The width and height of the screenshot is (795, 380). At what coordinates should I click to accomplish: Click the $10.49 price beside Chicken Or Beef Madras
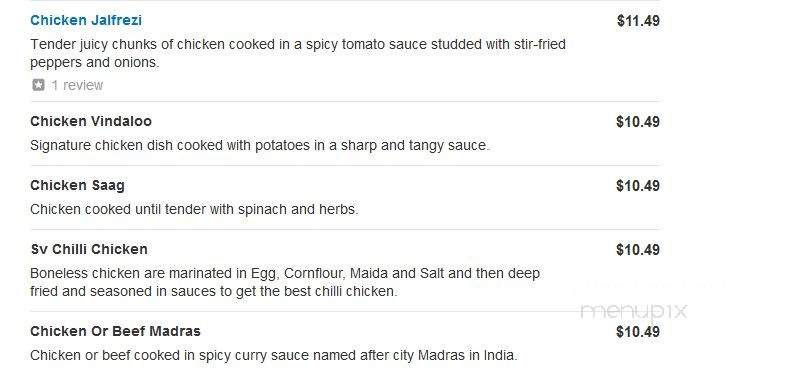point(638,332)
